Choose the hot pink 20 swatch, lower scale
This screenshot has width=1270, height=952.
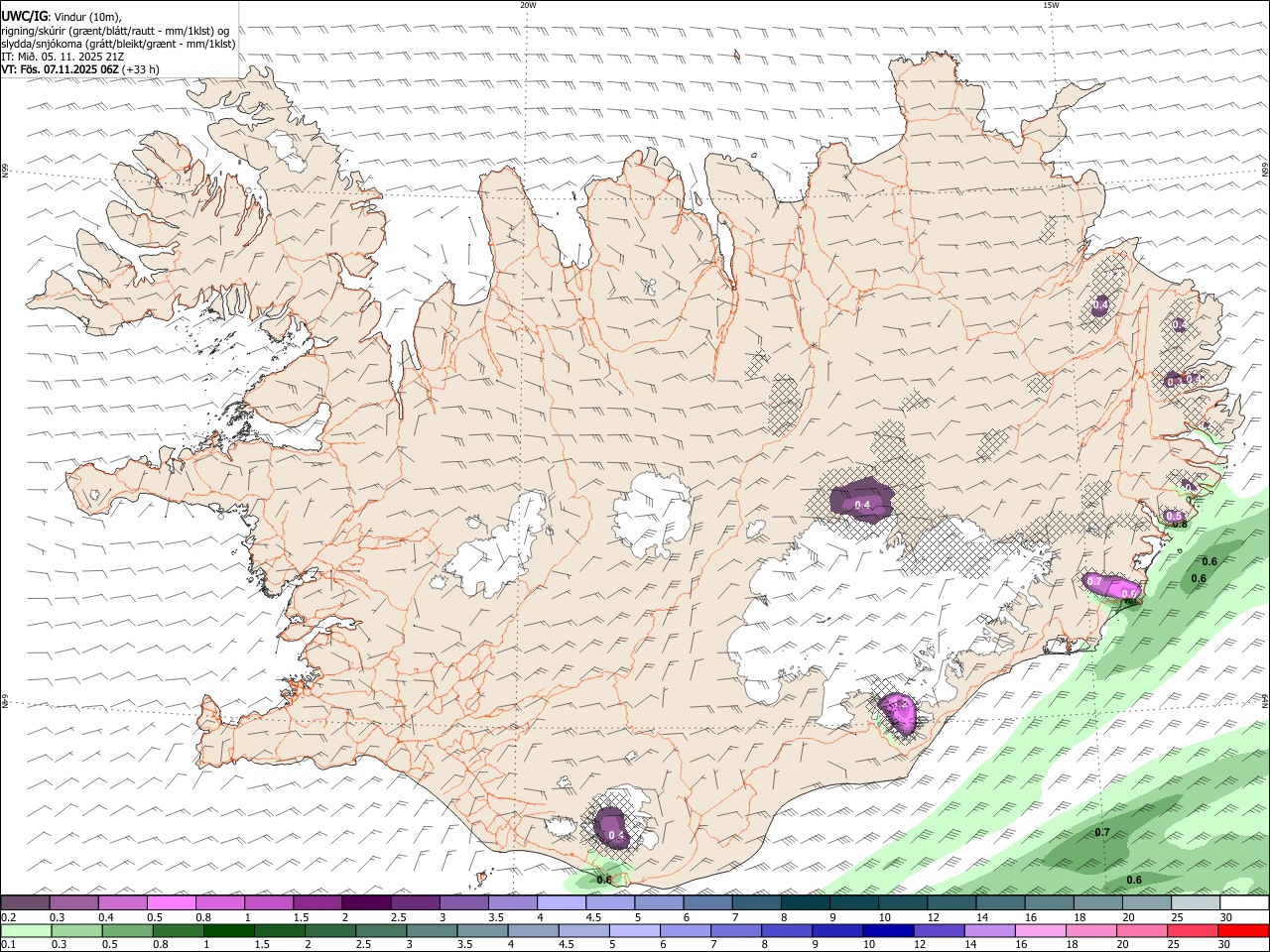(1141, 931)
